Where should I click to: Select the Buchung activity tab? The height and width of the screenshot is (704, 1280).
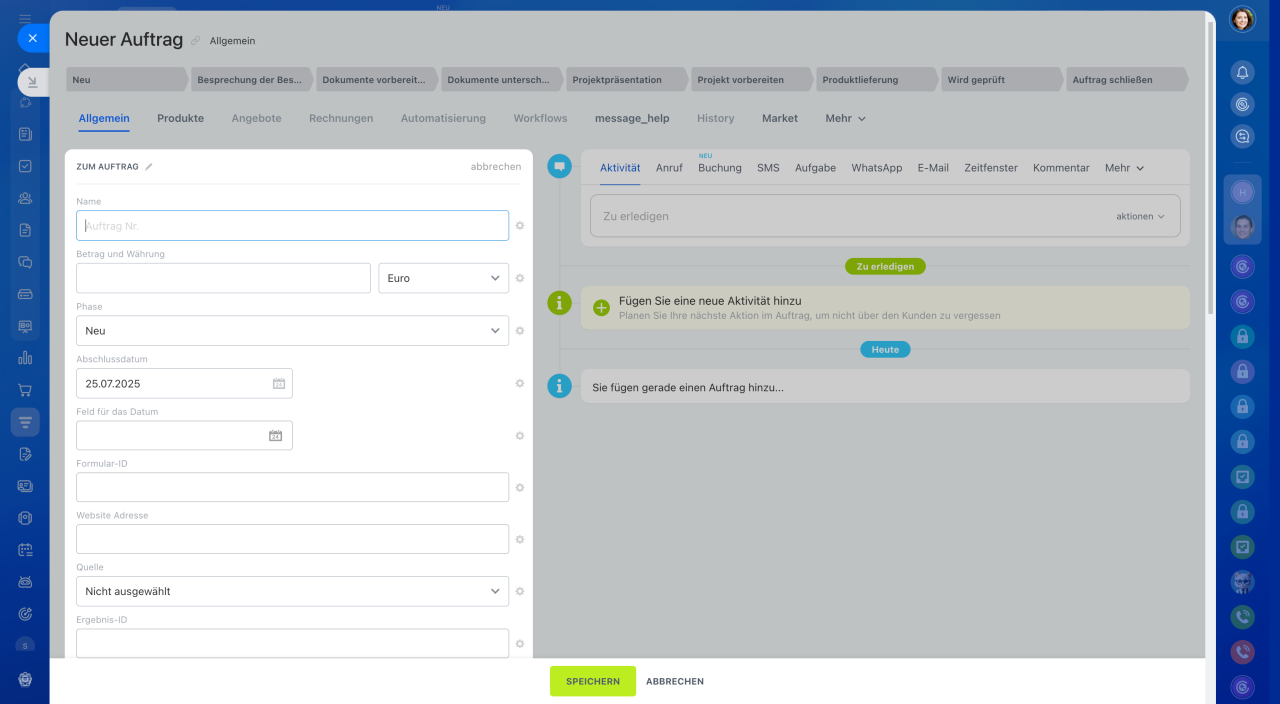click(720, 168)
